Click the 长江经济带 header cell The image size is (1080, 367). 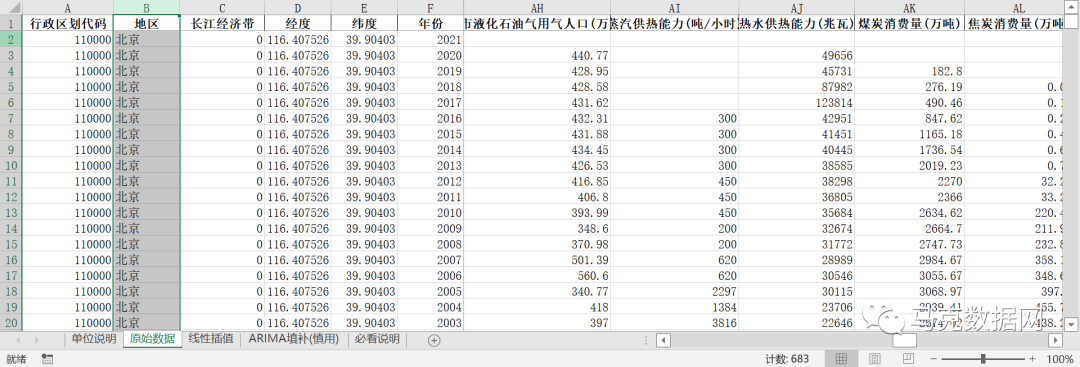pos(222,23)
